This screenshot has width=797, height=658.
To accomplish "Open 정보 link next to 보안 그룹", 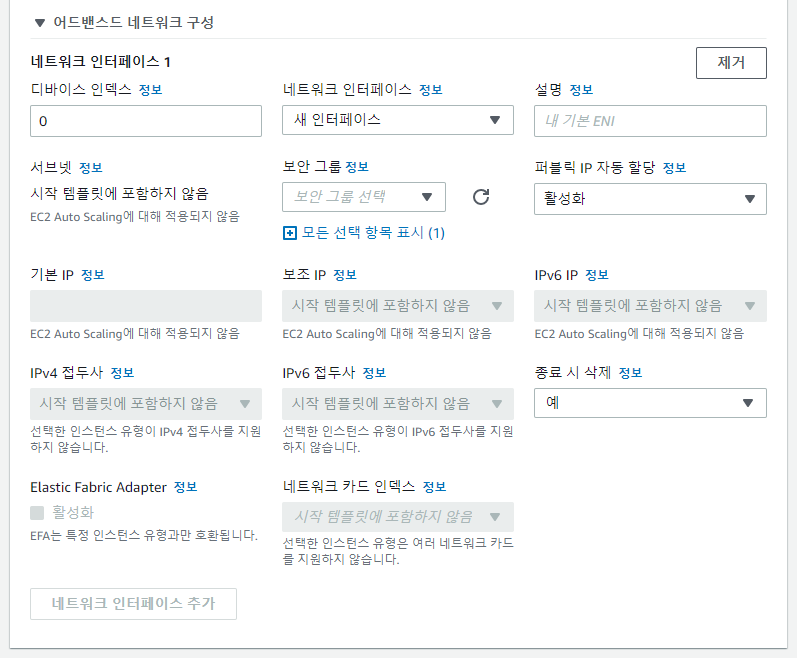I will (357, 167).
